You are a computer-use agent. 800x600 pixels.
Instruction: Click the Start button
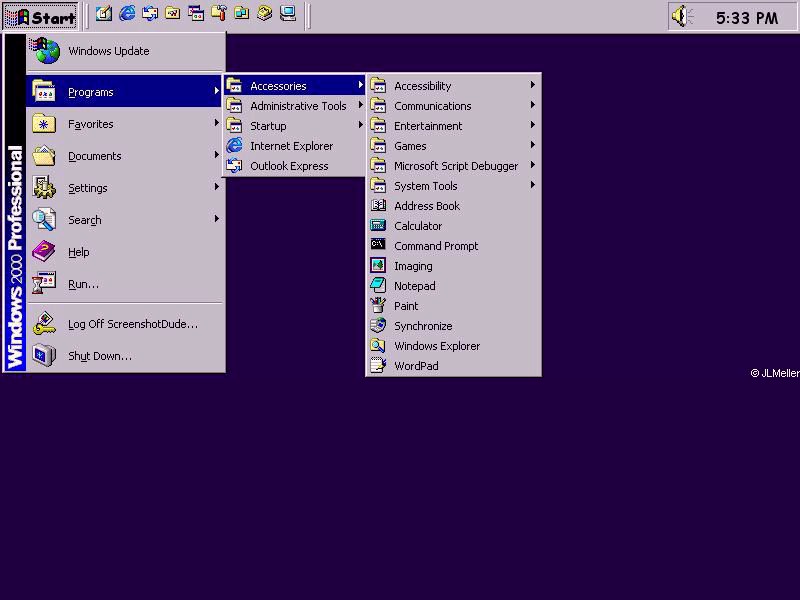[x=41, y=17]
